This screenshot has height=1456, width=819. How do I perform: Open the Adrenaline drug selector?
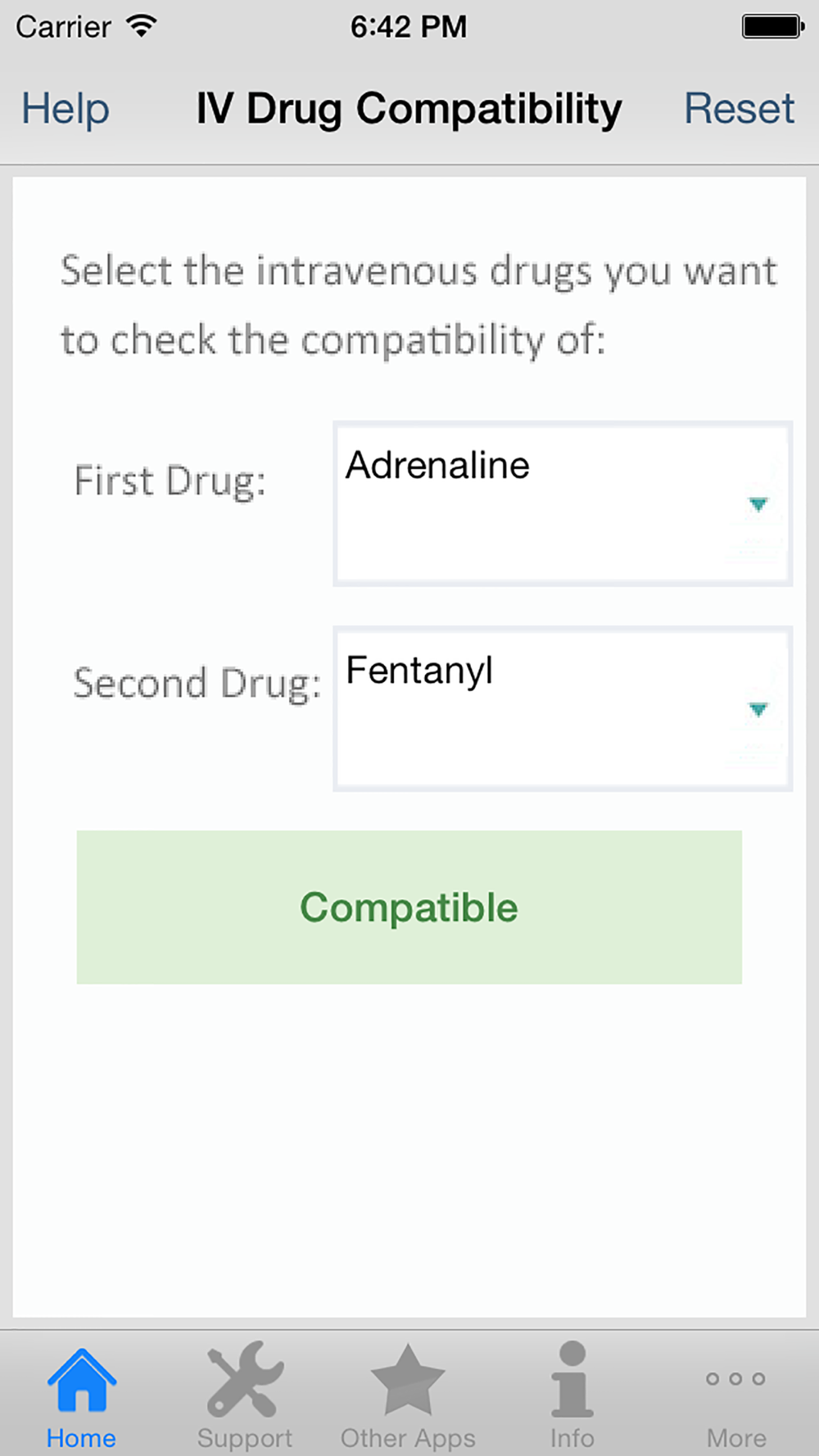click(563, 504)
